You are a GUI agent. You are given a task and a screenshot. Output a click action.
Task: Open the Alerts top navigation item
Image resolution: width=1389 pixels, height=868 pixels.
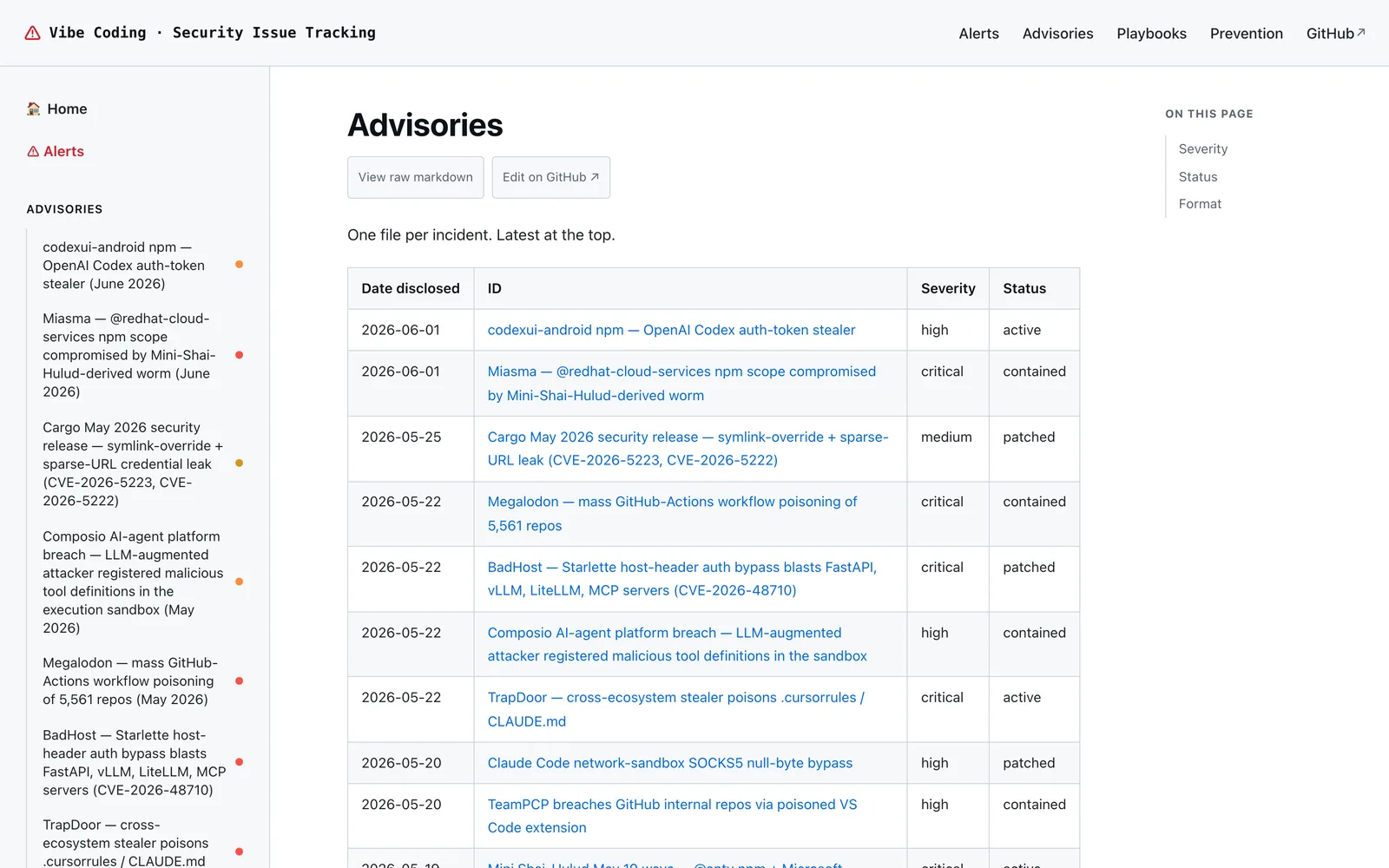(x=978, y=33)
